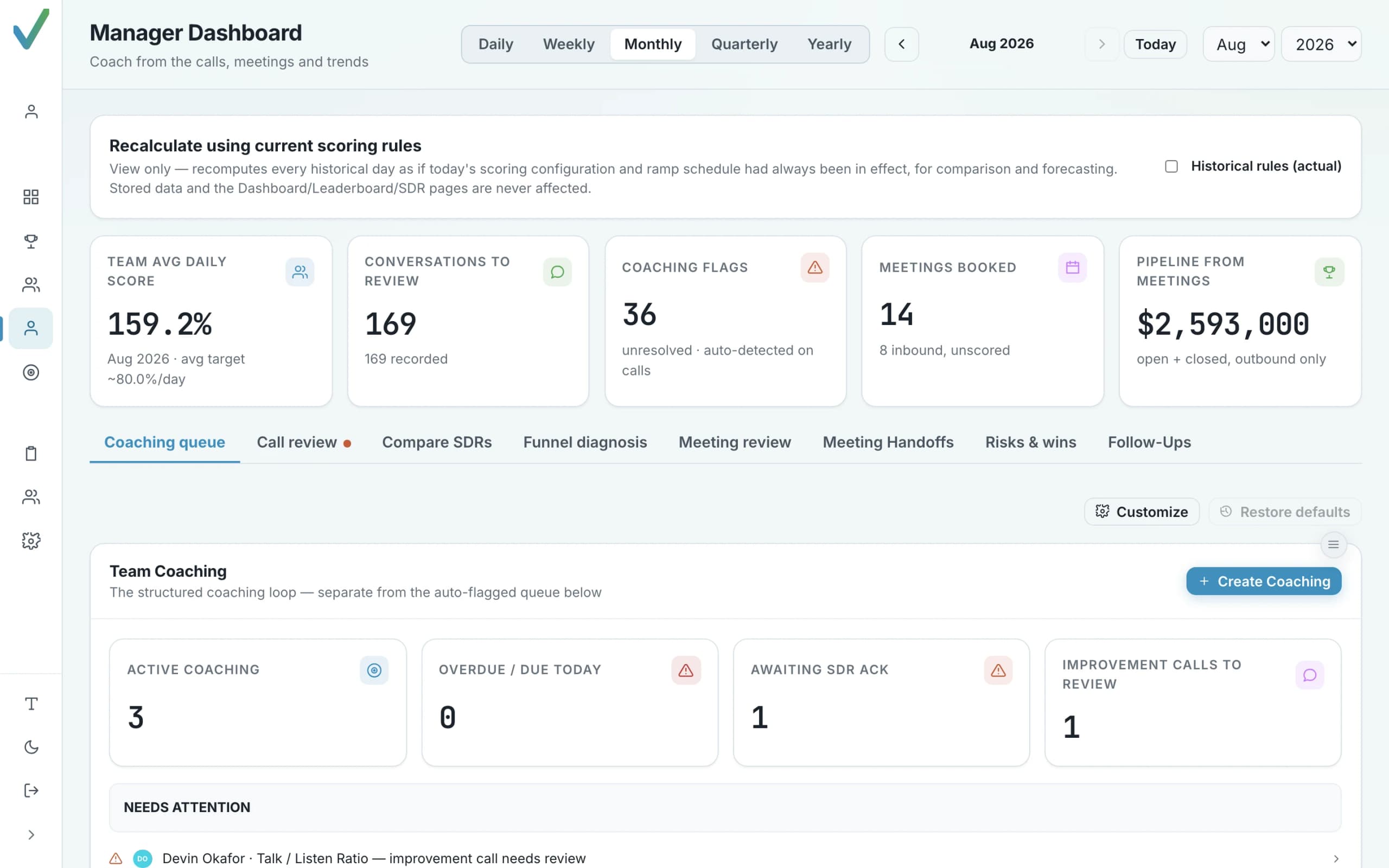Image resolution: width=1389 pixels, height=868 pixels.
Task: Tick the Historical rules (actual) checkbox
Action: tap(1171, 167)
